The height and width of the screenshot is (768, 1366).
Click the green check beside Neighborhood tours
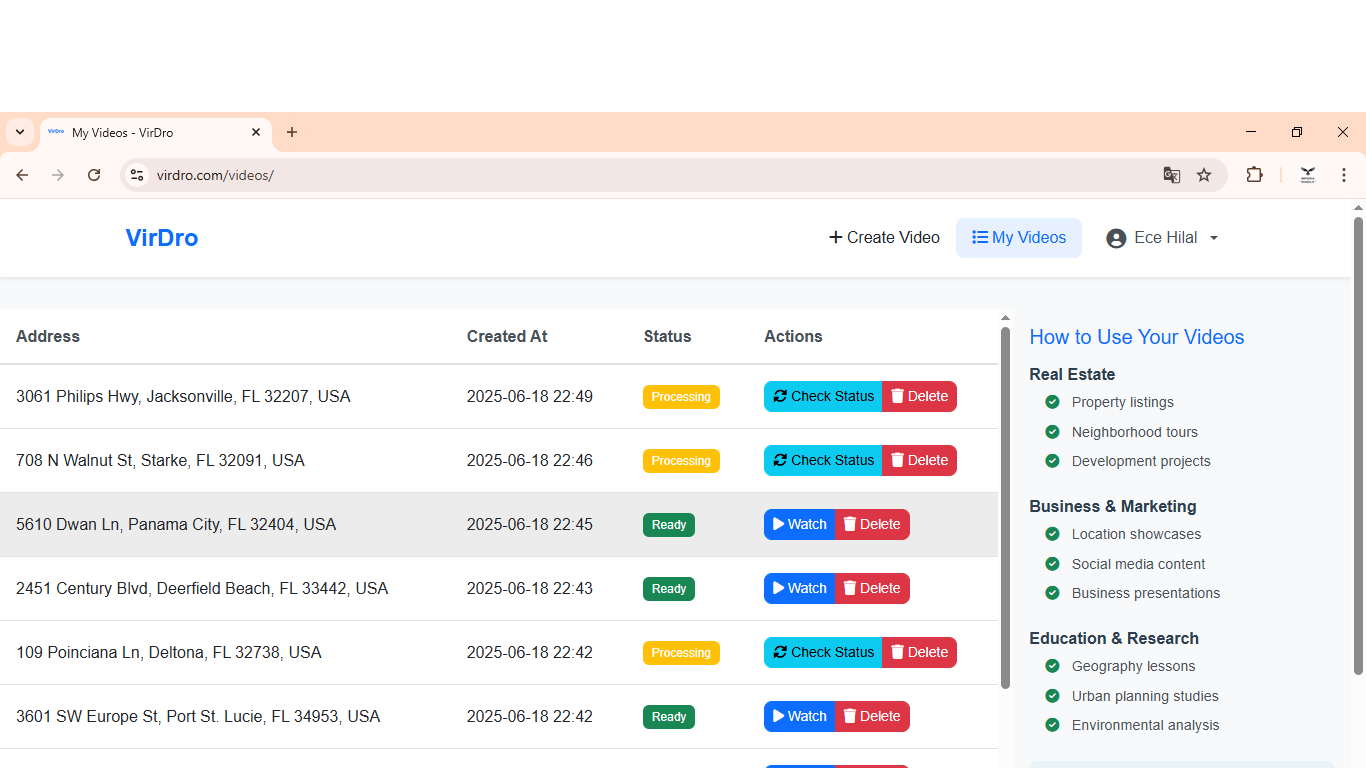(x=1052, y=432)
